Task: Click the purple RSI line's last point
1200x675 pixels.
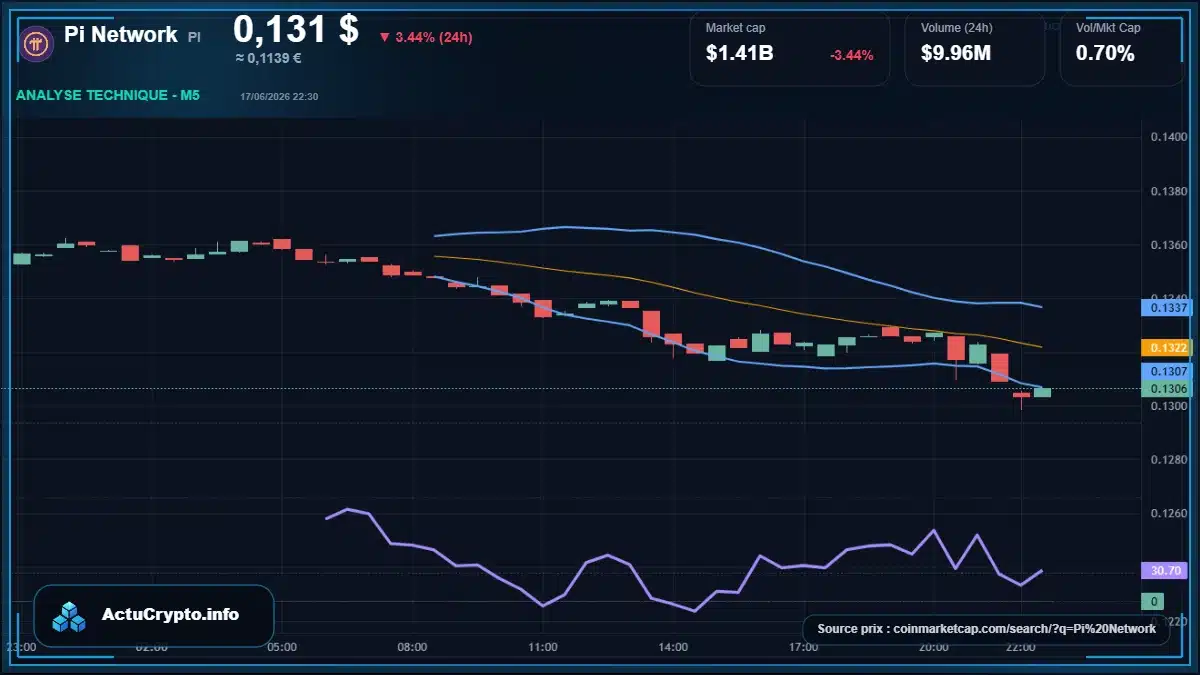Action: (1042, 571)
